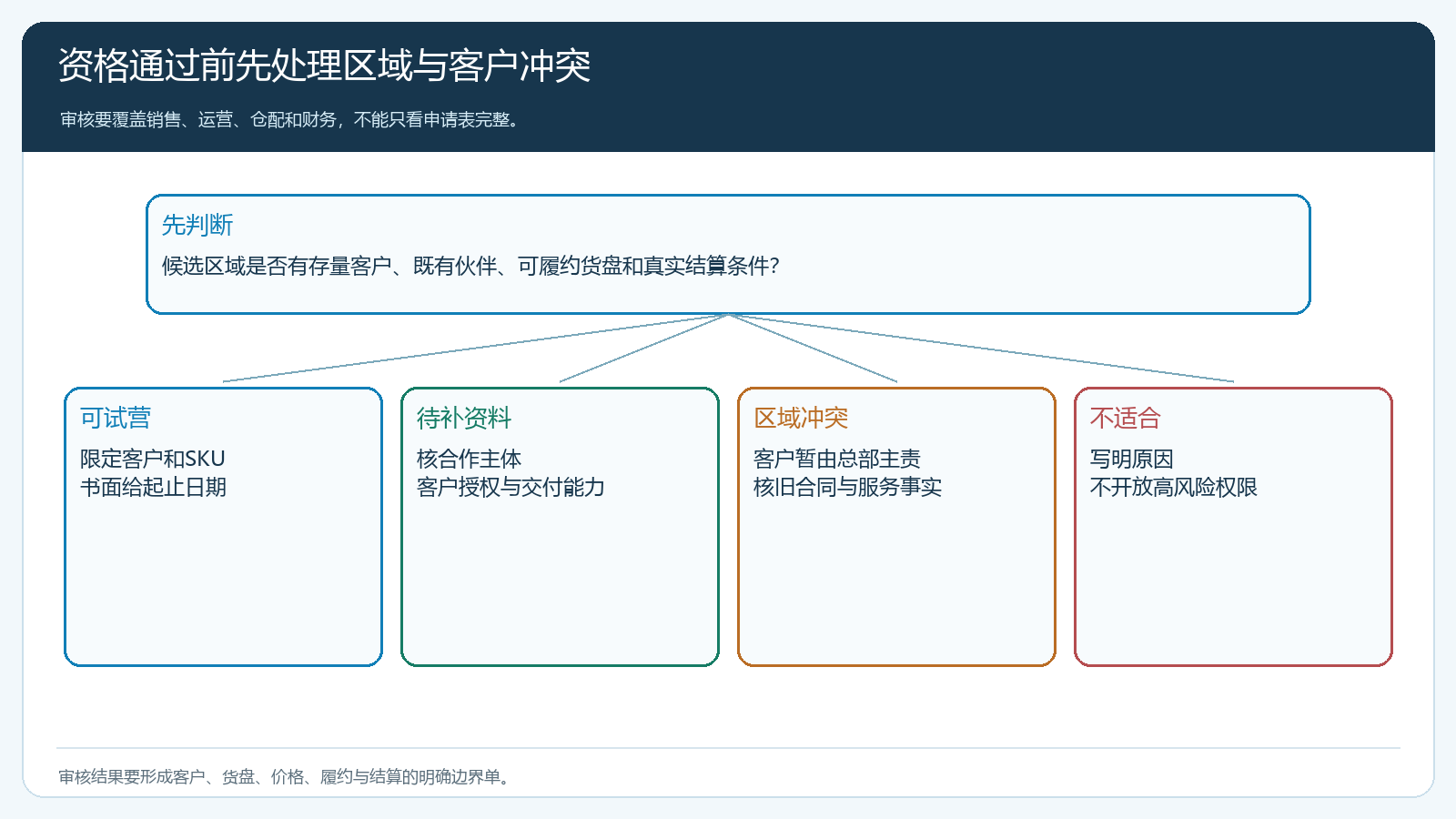Click the slide title 资格通过前先处理区域与客户冲突

tap(325, 66)
